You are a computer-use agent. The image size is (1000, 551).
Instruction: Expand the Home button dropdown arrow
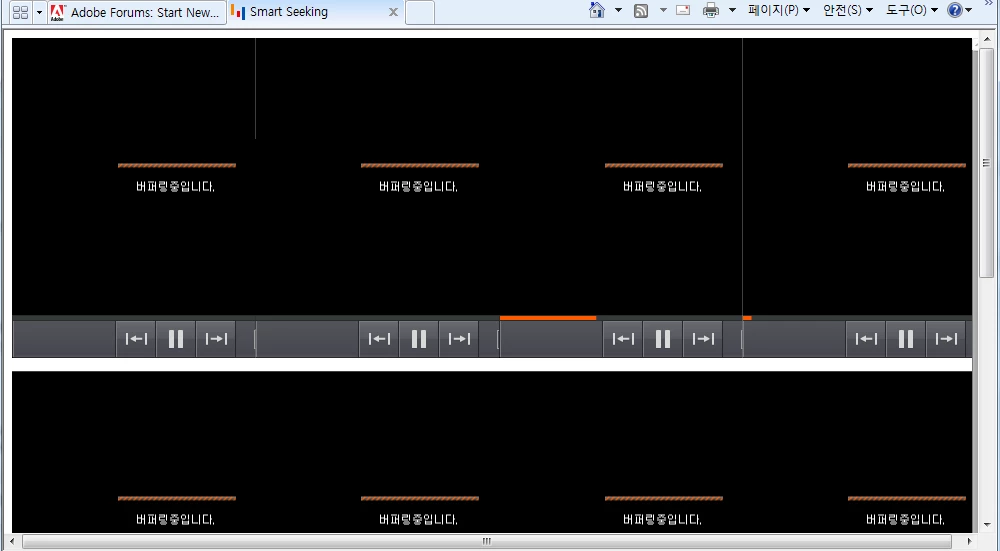click(618, 10)
